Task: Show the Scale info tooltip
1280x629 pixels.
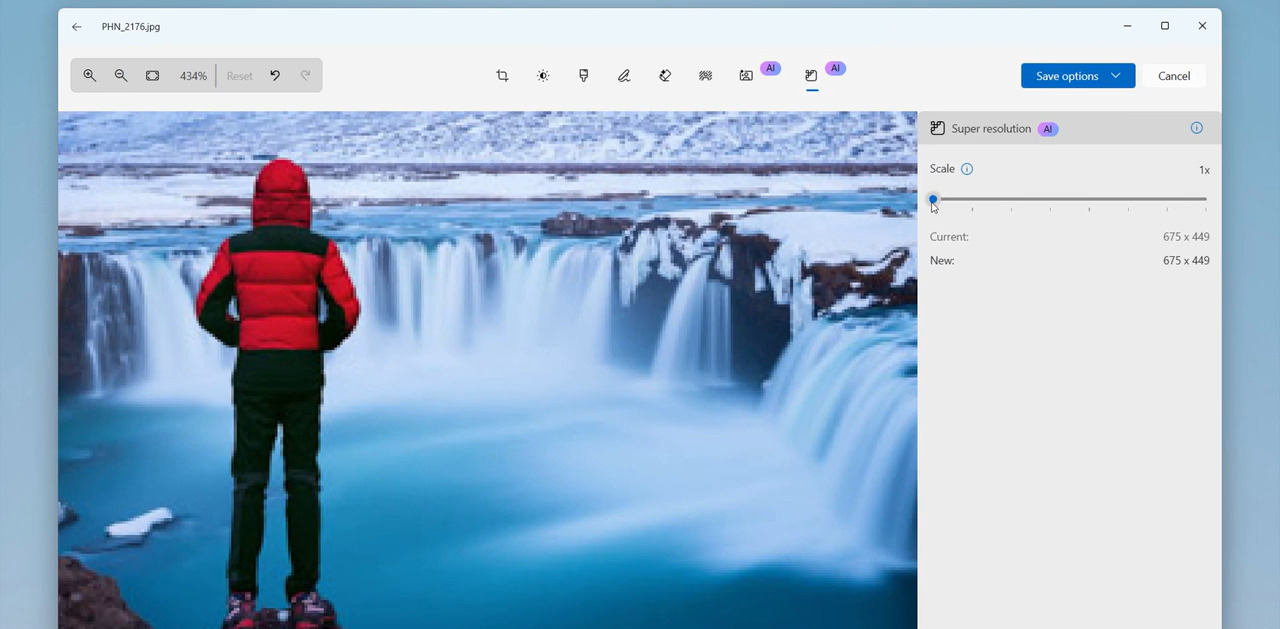Action: click(967, 169)
